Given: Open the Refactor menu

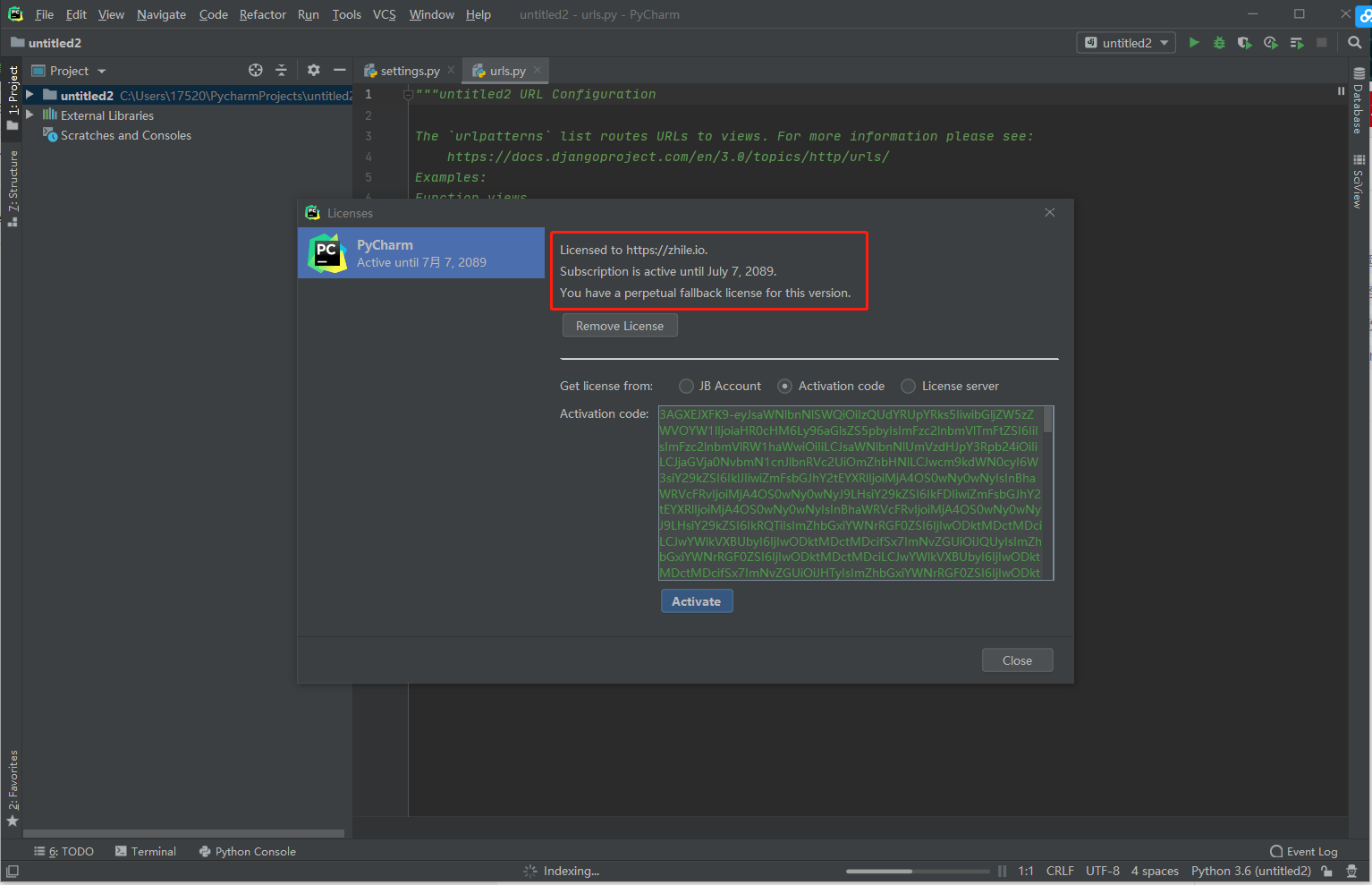Looking at the screenshot, I should 261,14.
